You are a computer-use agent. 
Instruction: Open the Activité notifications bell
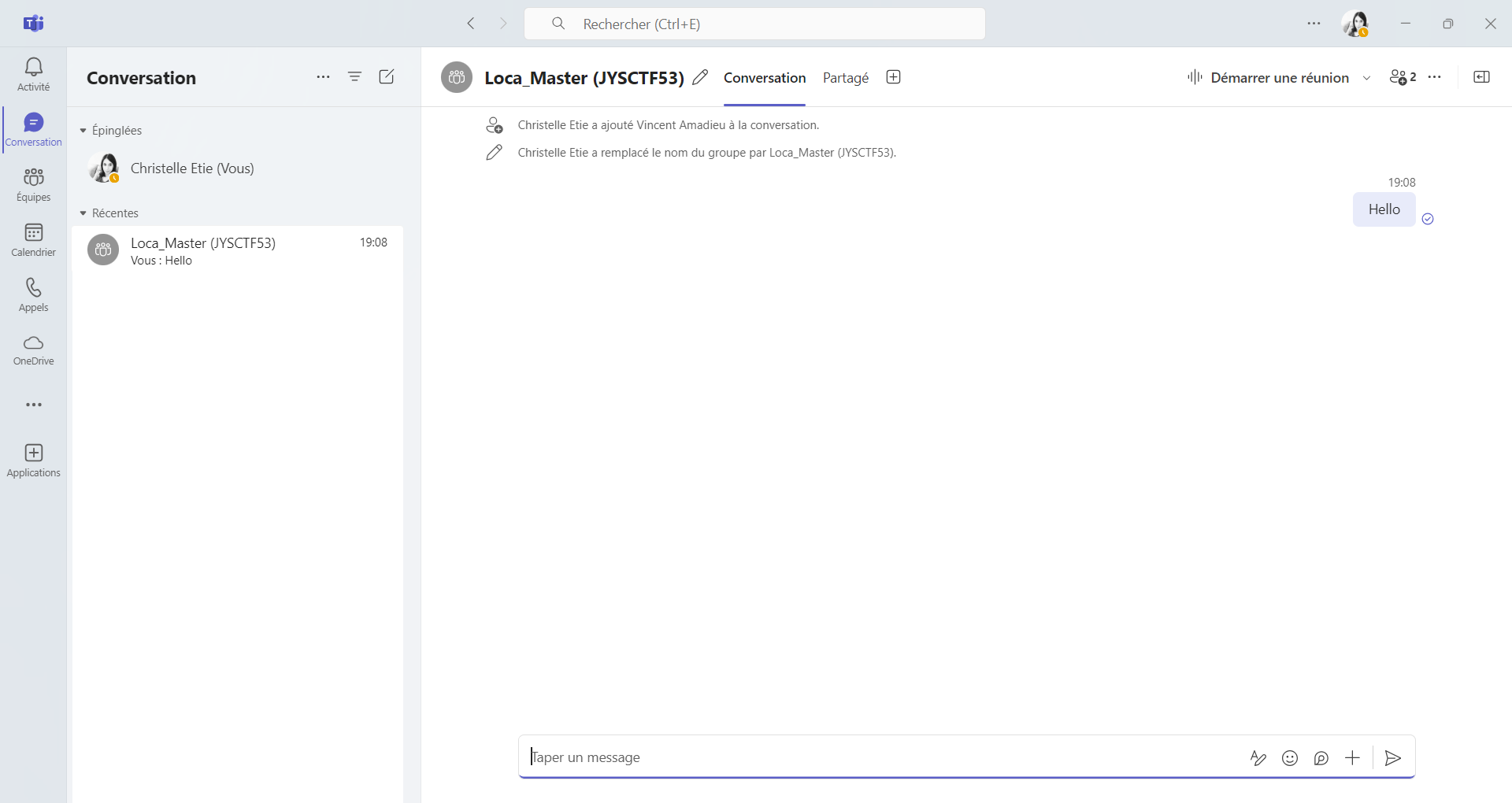33,74
